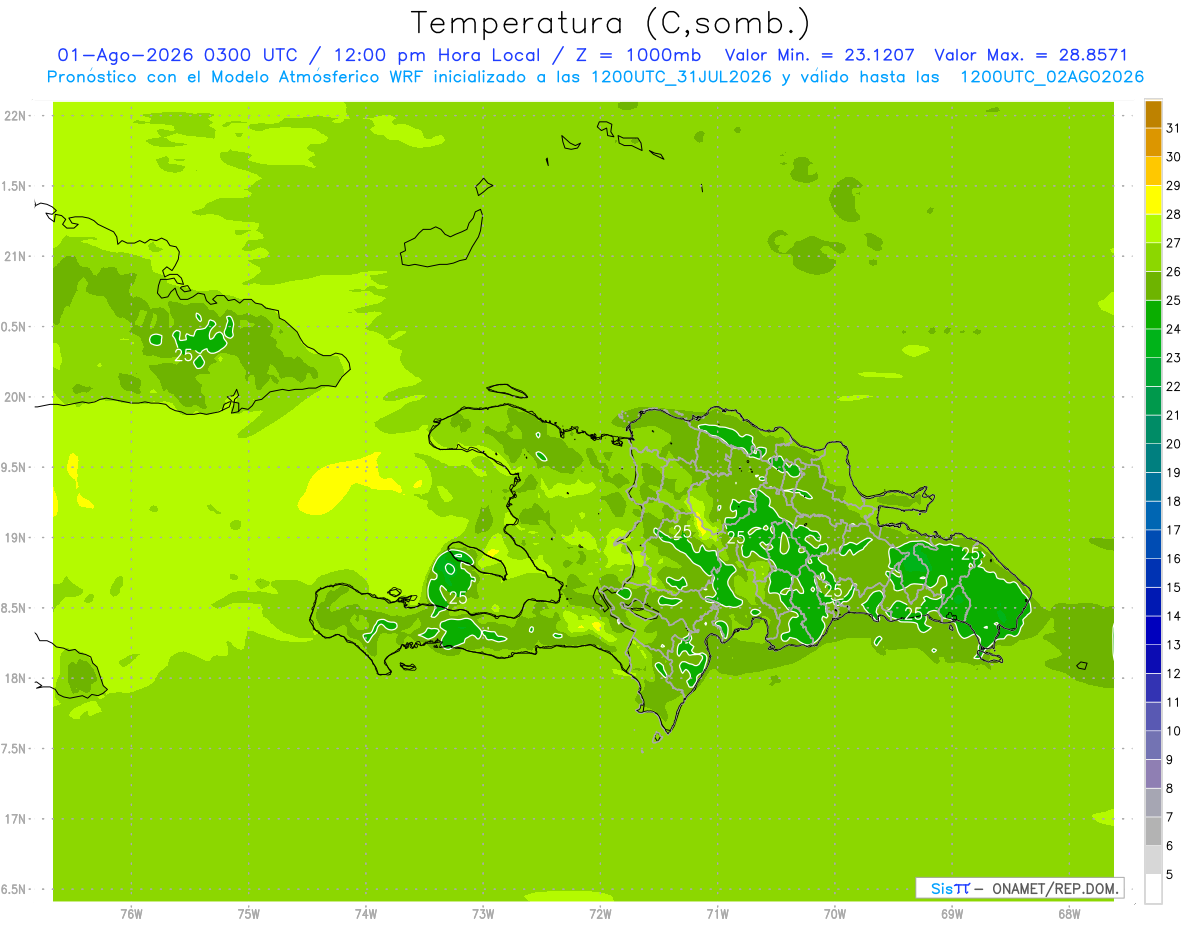The image size is (1200, 927).
Task: Click the Temperatura (C,somb.) title
Action: point(611,22)
